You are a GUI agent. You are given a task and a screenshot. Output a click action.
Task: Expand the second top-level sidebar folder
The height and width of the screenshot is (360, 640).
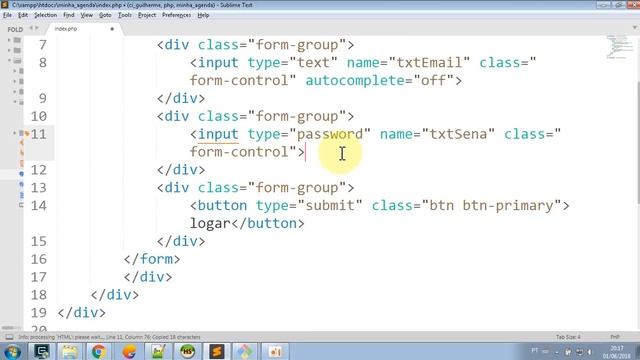click(9, 50)
